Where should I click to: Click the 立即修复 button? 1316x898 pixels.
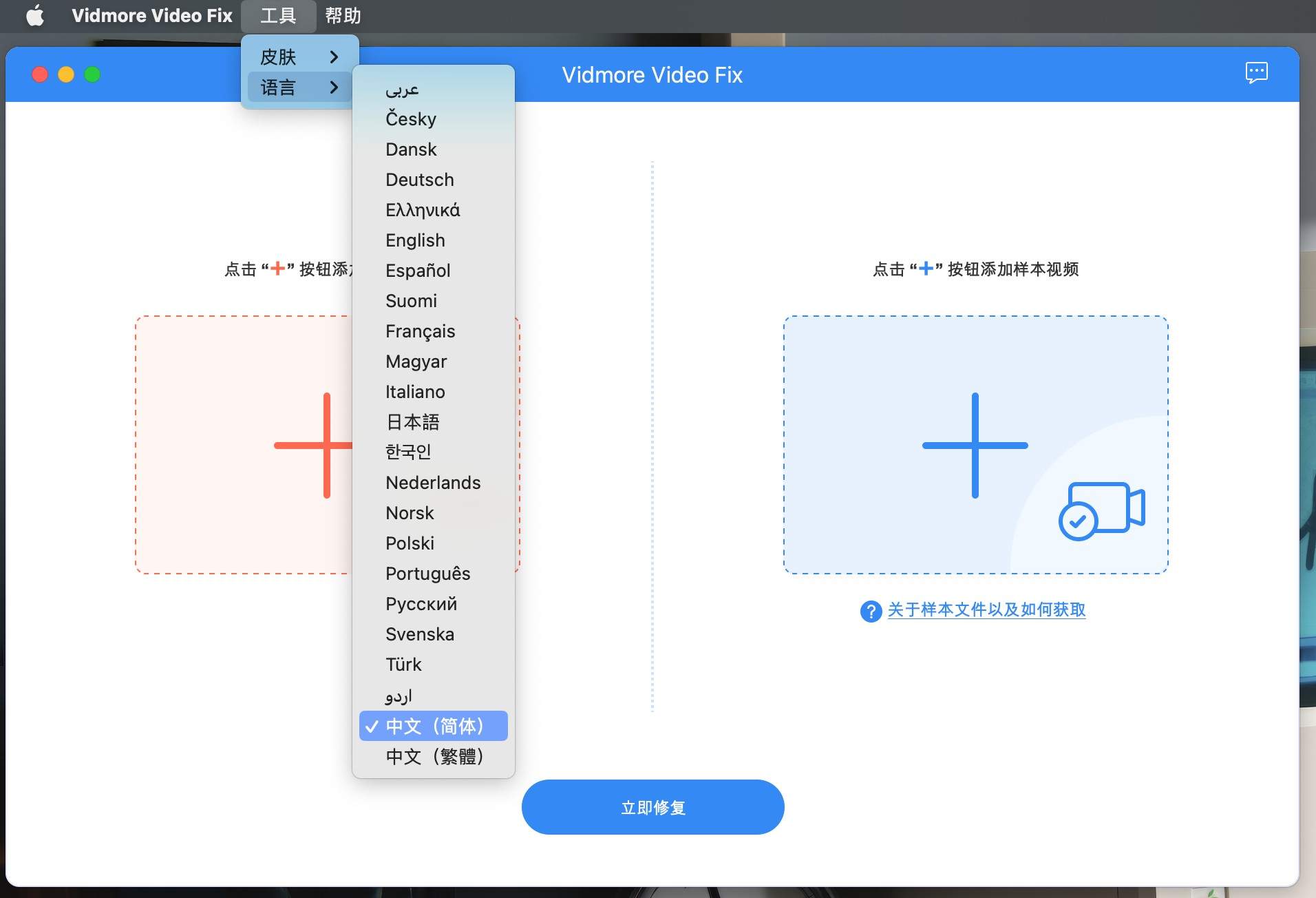point(652,807)
